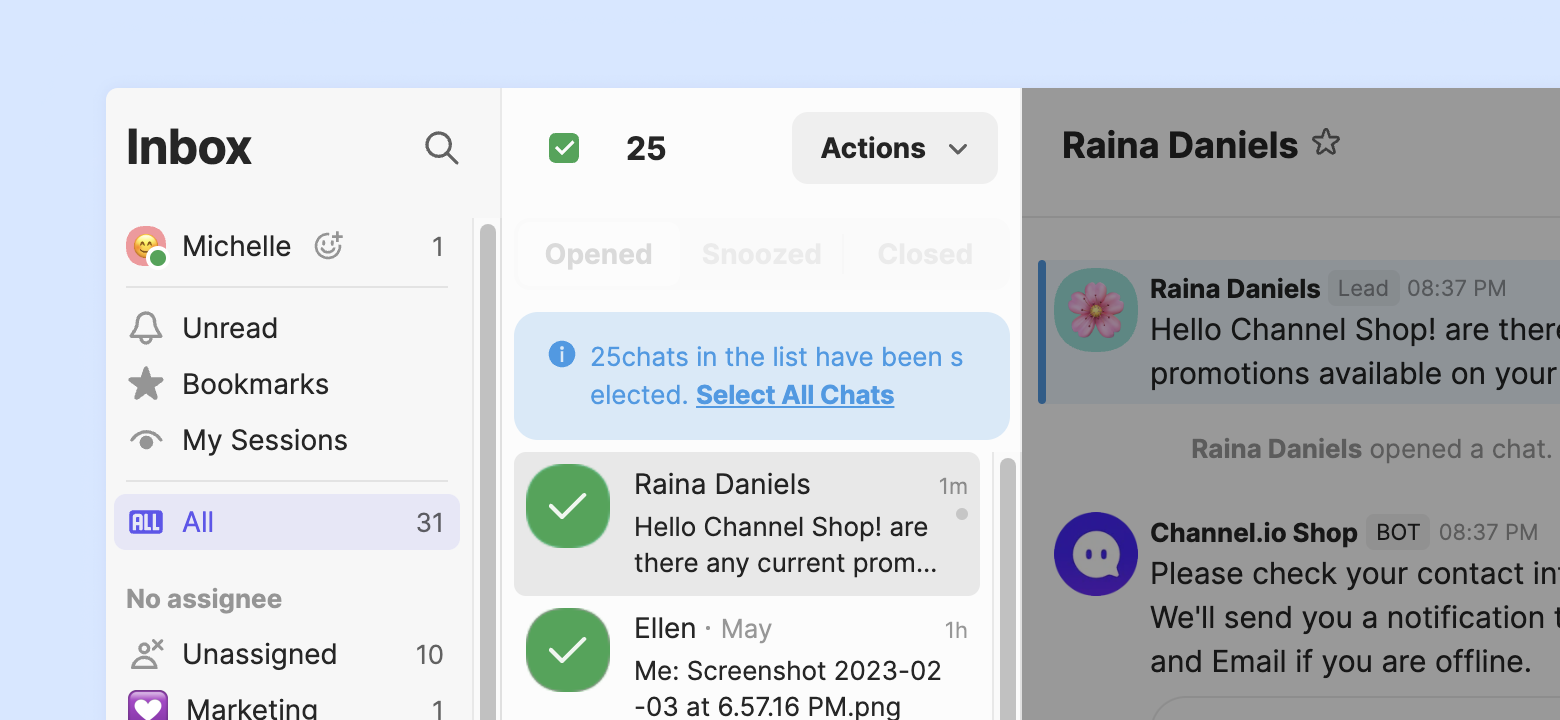Screen dimensions: 1560x720
Task: Switch to the Snoozed tab
Action: tap(761, 254)
